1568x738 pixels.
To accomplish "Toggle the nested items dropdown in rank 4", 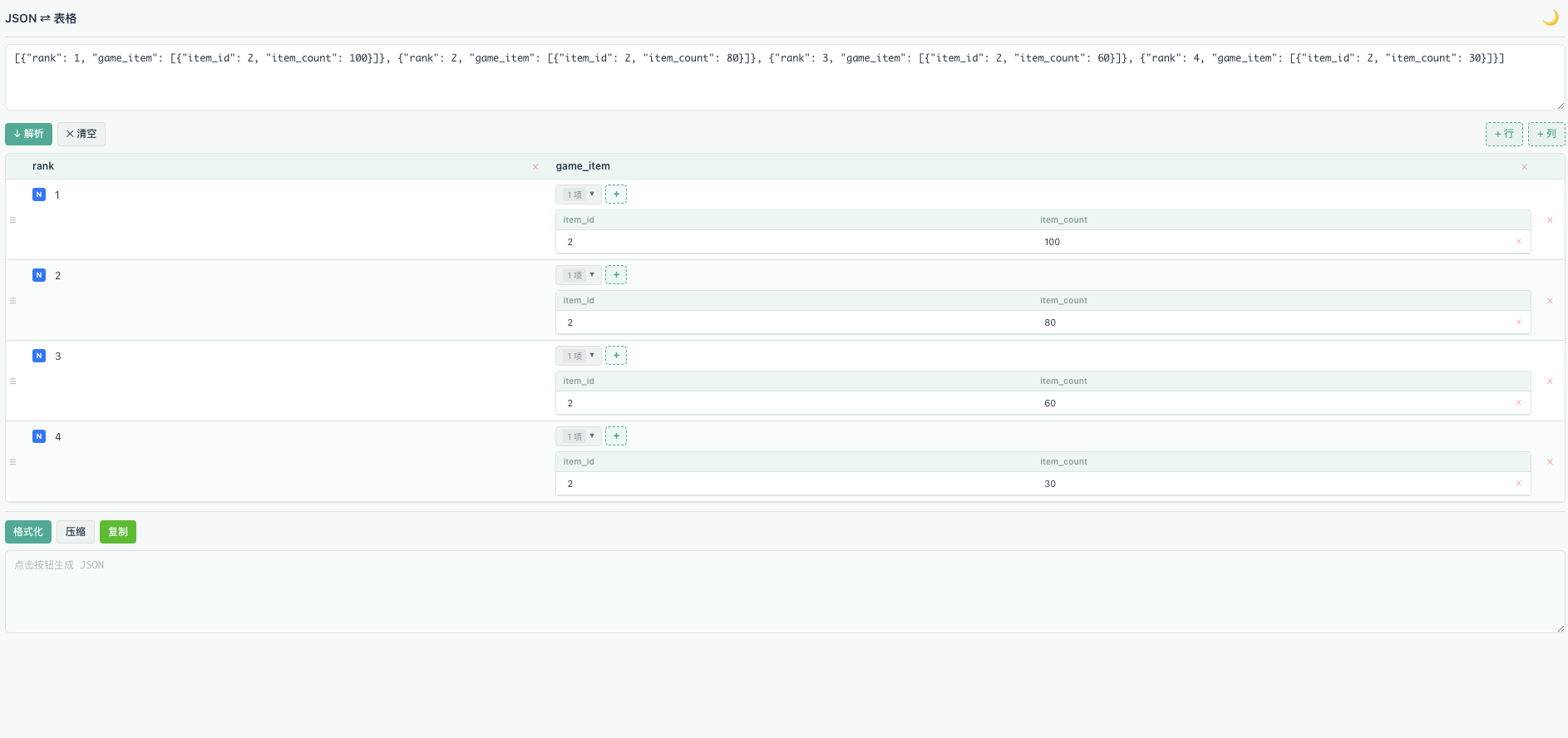I will point(579,436).
